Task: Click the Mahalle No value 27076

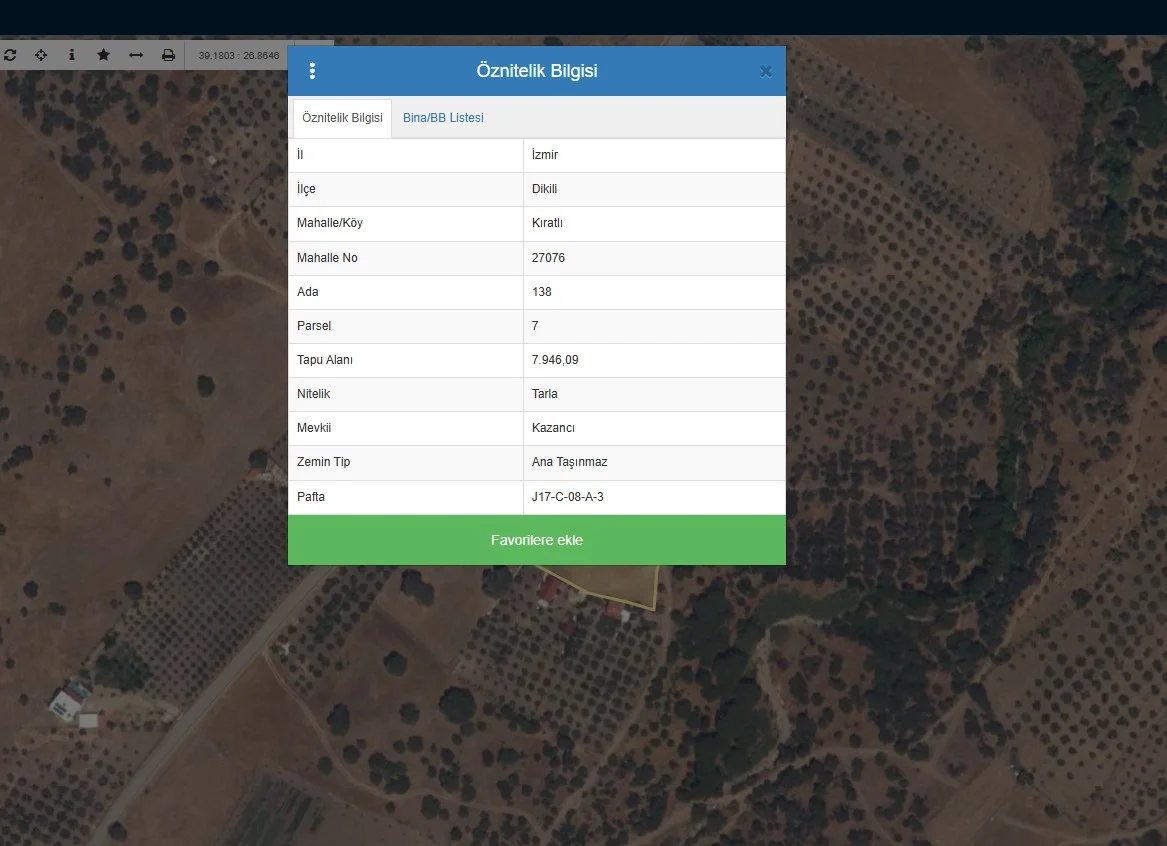Action: (548, 258)
